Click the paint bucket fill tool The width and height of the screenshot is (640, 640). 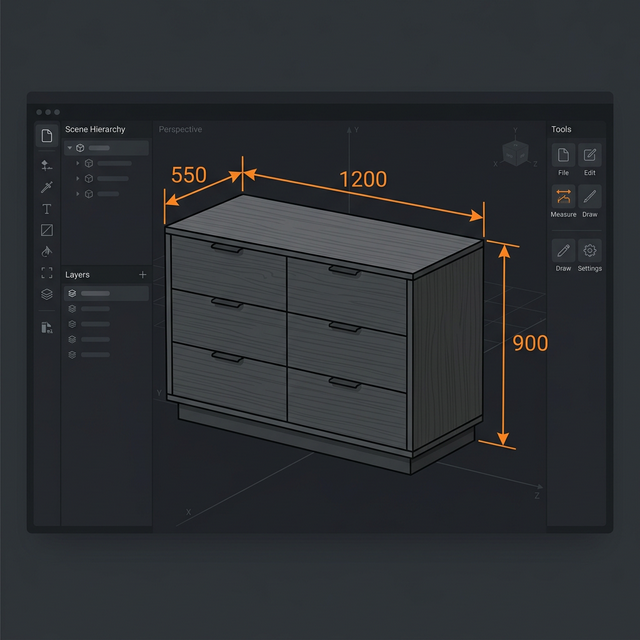click(46, 251)
